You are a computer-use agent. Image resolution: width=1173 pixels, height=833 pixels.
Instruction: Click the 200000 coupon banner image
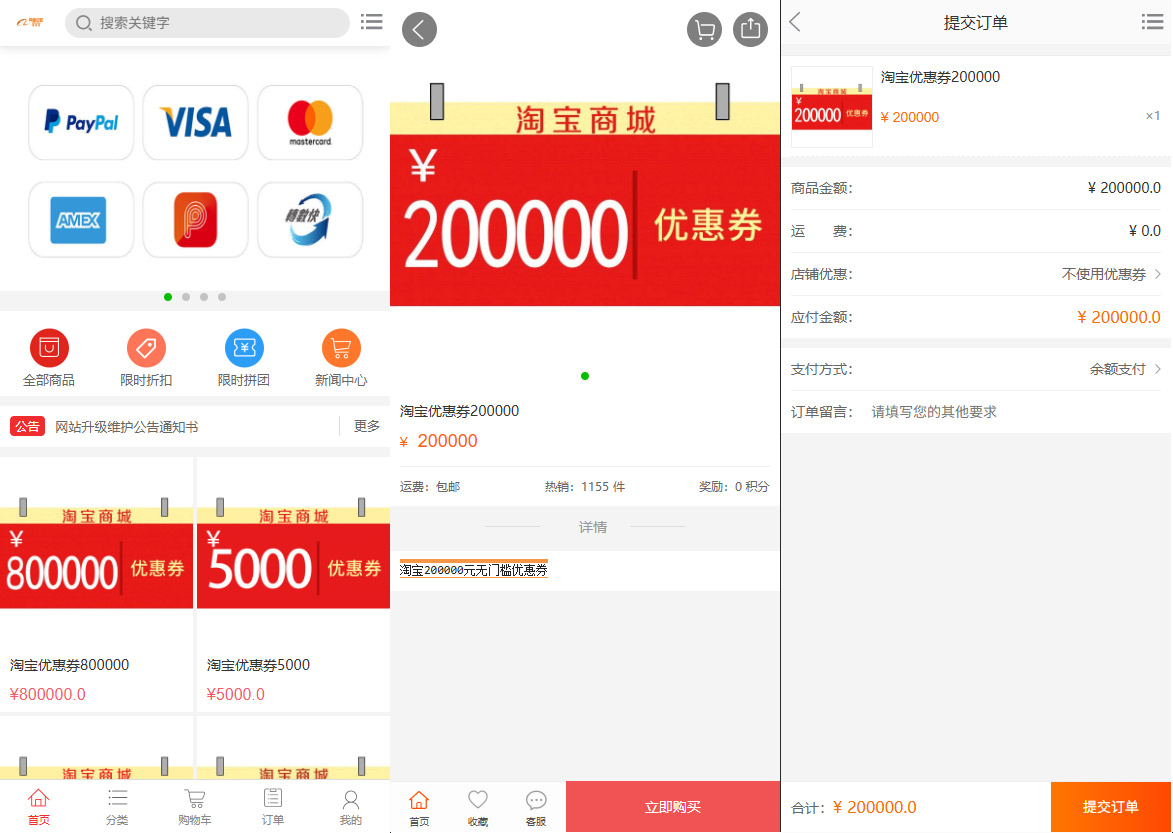click(585, 194)
